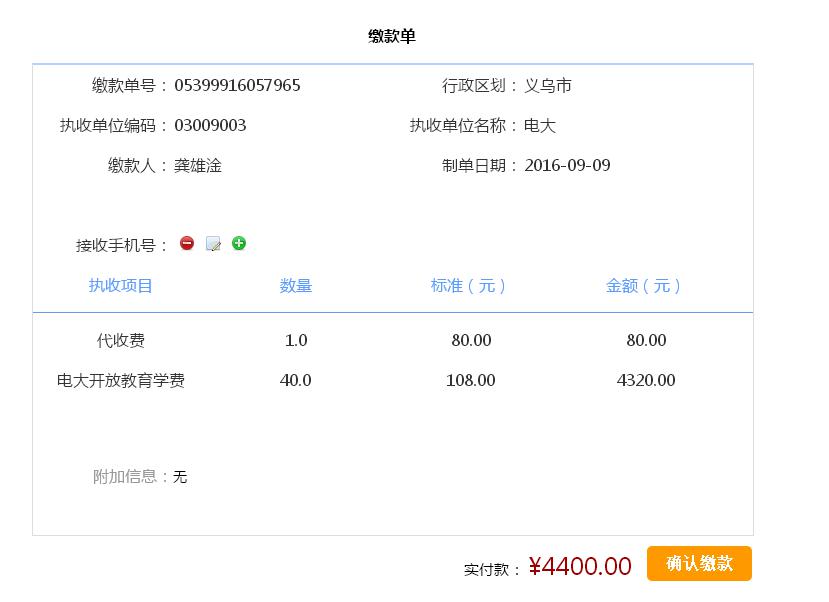The image size is (829, 602).
Task: Click the 数量 column header
Action: (296, 286)
